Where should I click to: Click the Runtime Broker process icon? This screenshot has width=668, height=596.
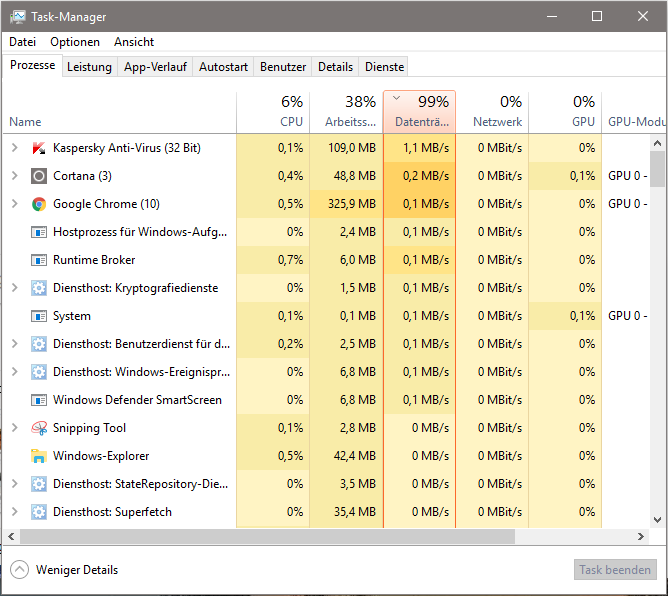tap(39, 260)
